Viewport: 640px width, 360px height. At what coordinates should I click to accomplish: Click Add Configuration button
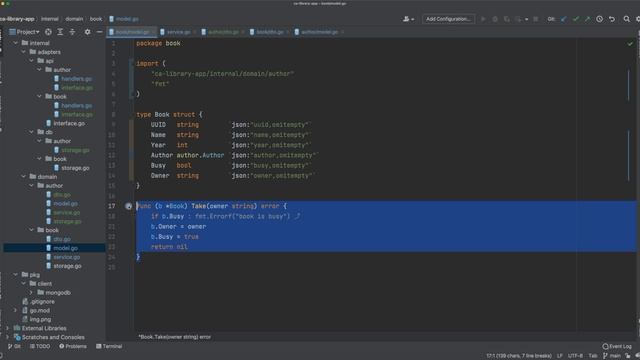coord(448,19)
